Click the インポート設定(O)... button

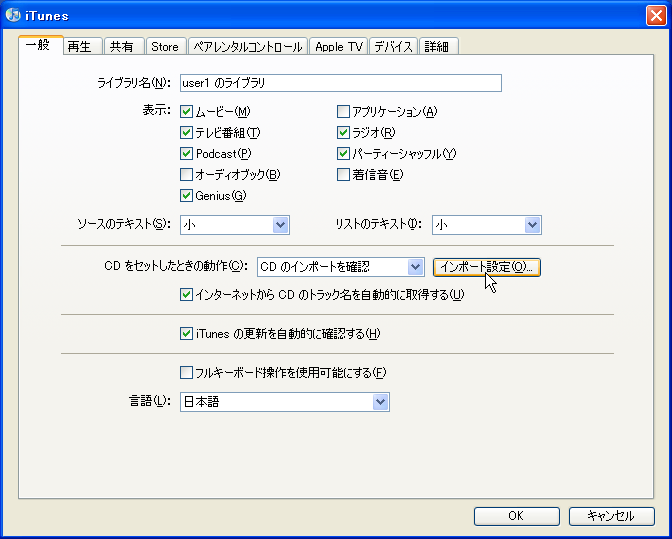click(486, 267)
